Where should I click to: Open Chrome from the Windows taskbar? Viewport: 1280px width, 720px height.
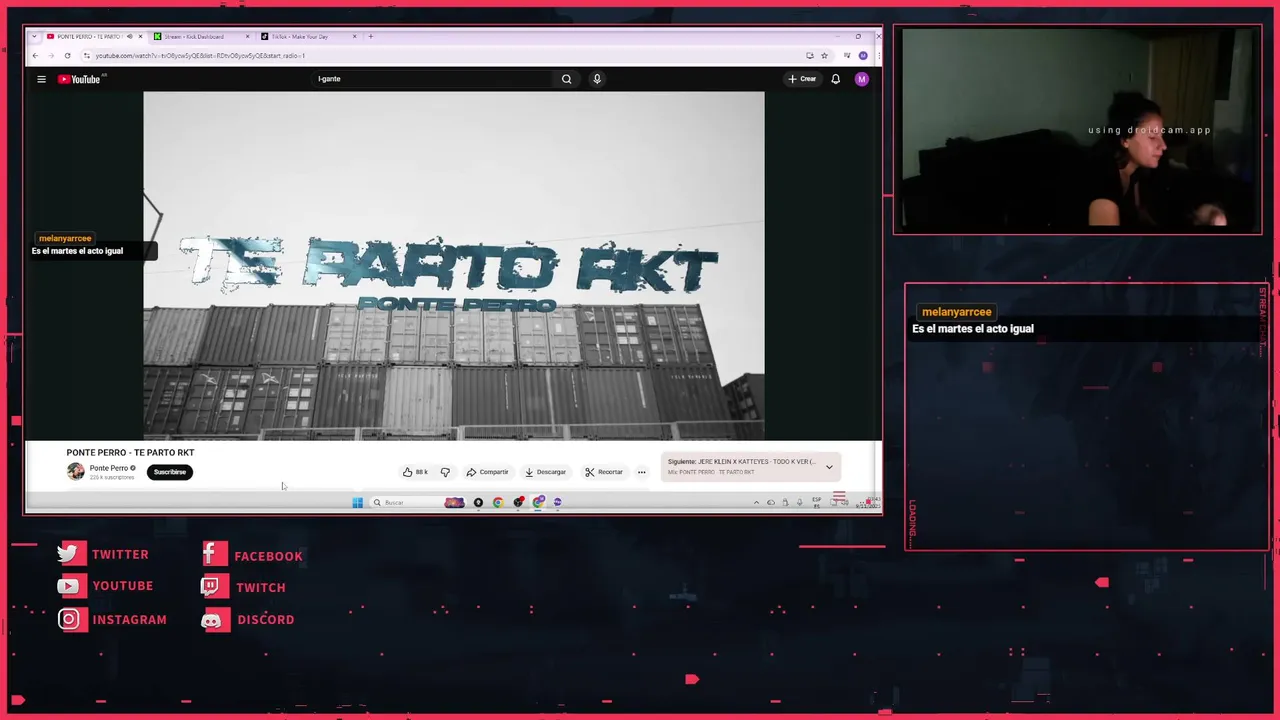point(498,502)
